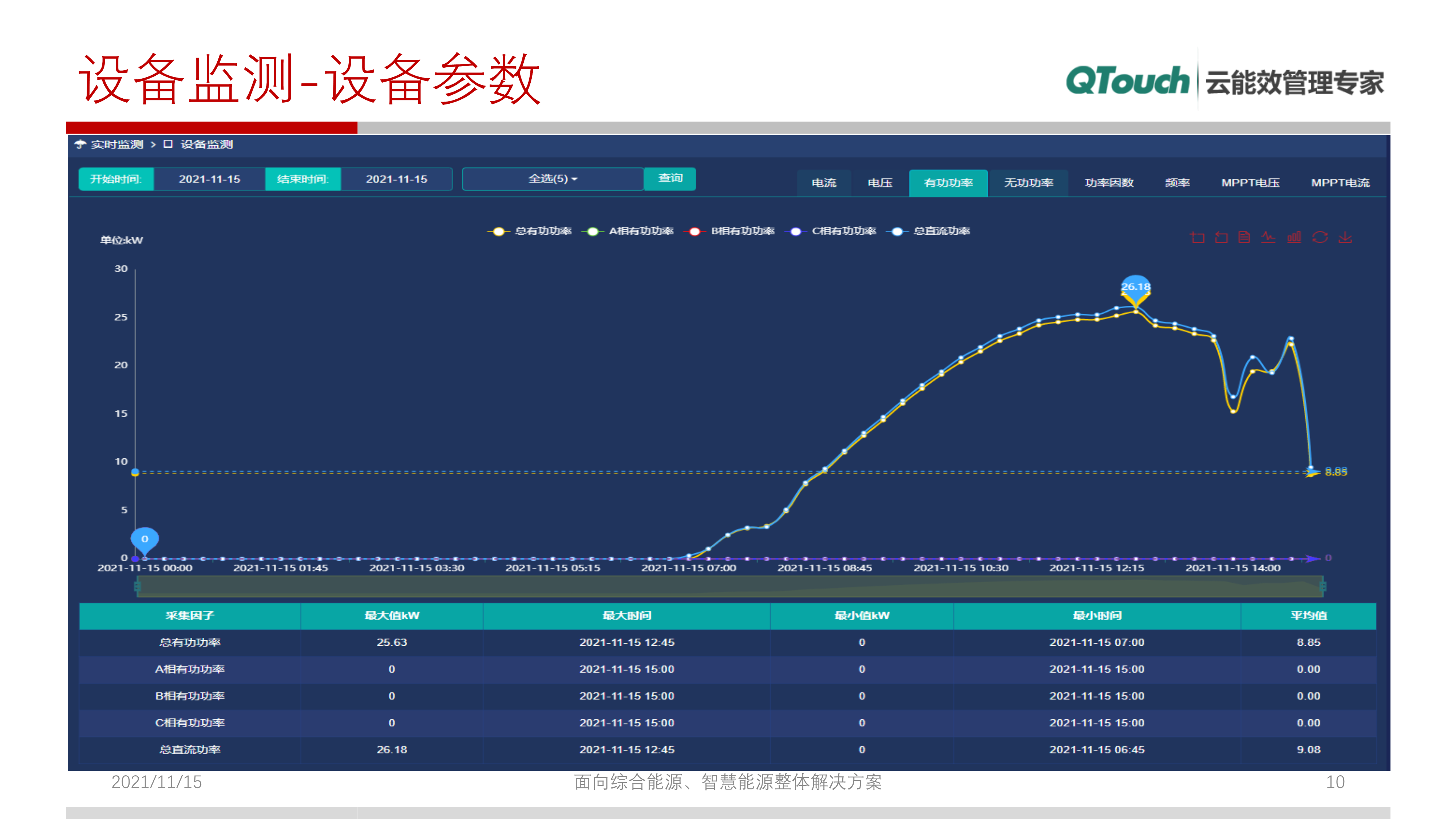Switch chart to bar view via bar icon
1456x819 pixels.
tap(1294, 238)
